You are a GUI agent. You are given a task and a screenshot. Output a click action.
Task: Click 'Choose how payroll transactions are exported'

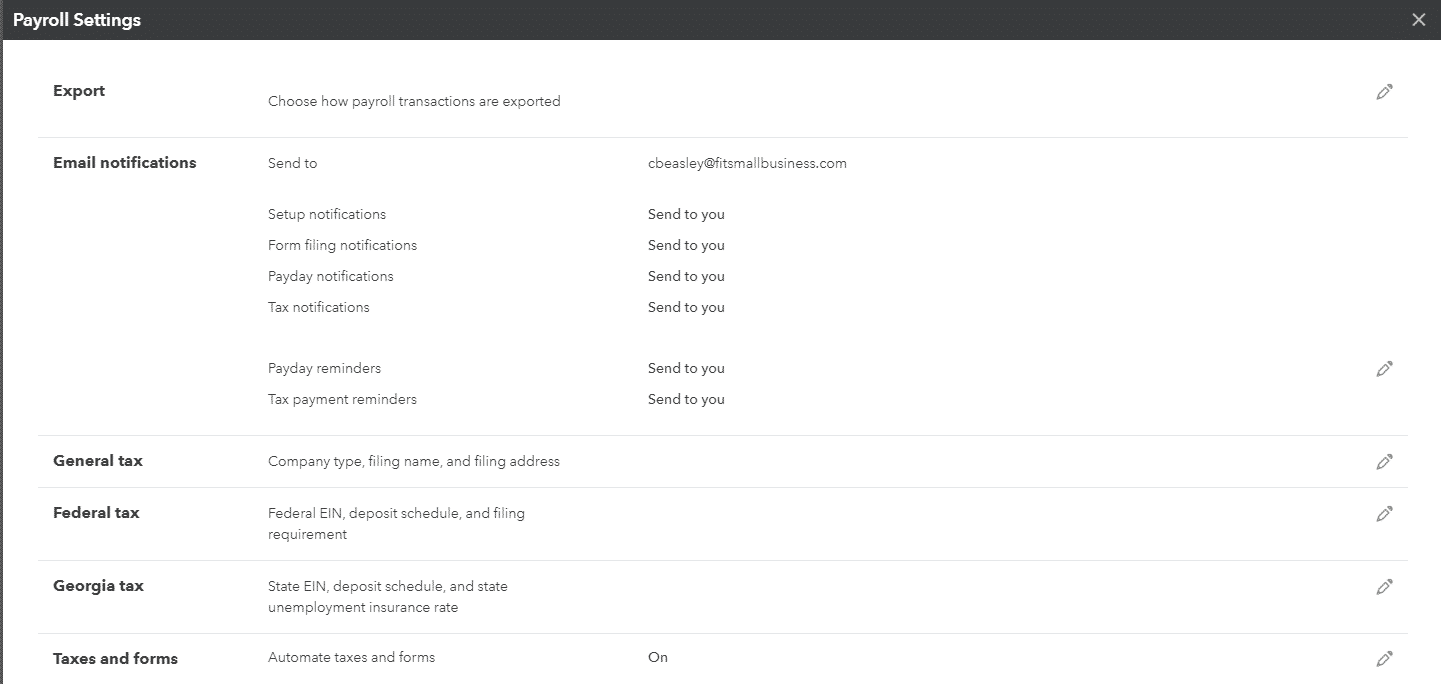pyautogui.click(x=414, y=101)
